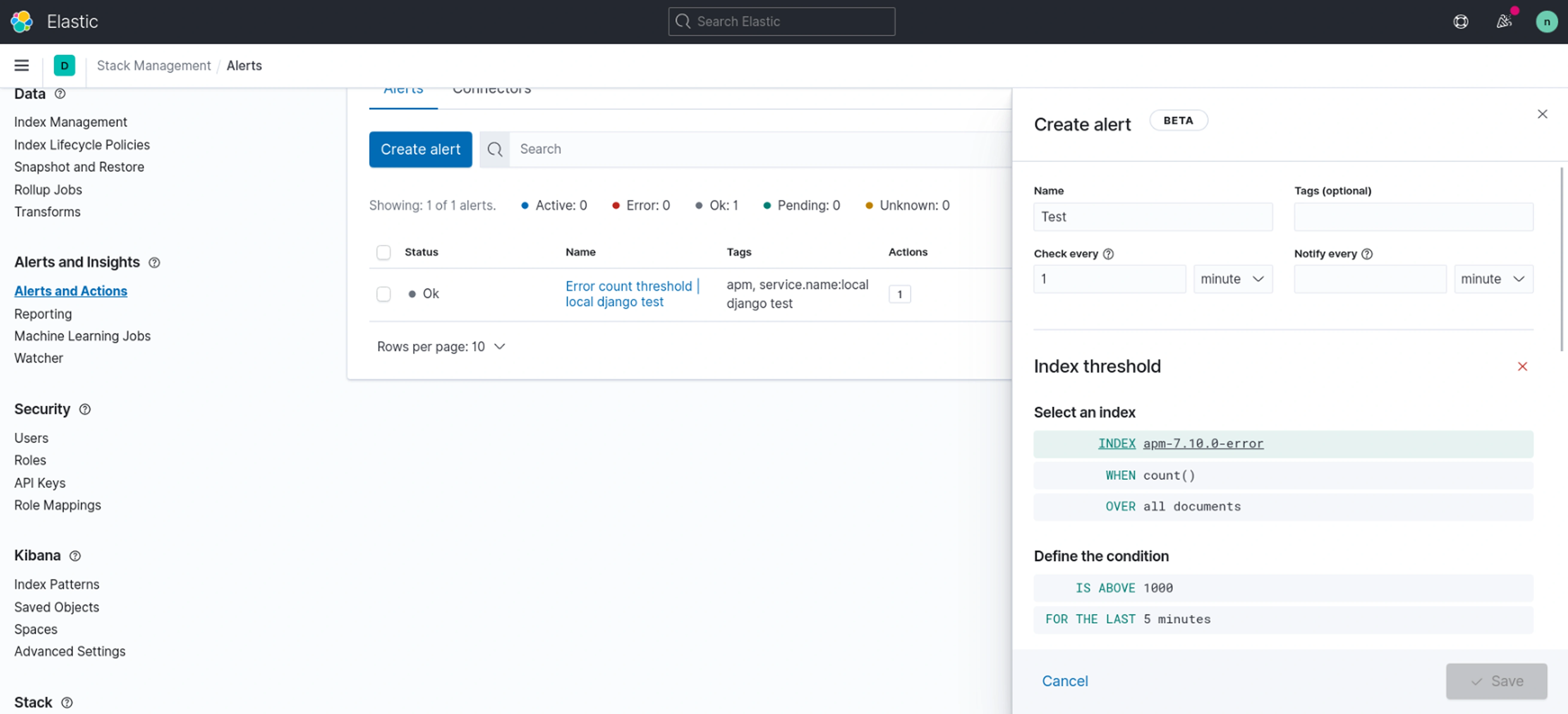Click the Elastic logo icon
Screen dimensions: 1568x714
[x=22, y=21]
